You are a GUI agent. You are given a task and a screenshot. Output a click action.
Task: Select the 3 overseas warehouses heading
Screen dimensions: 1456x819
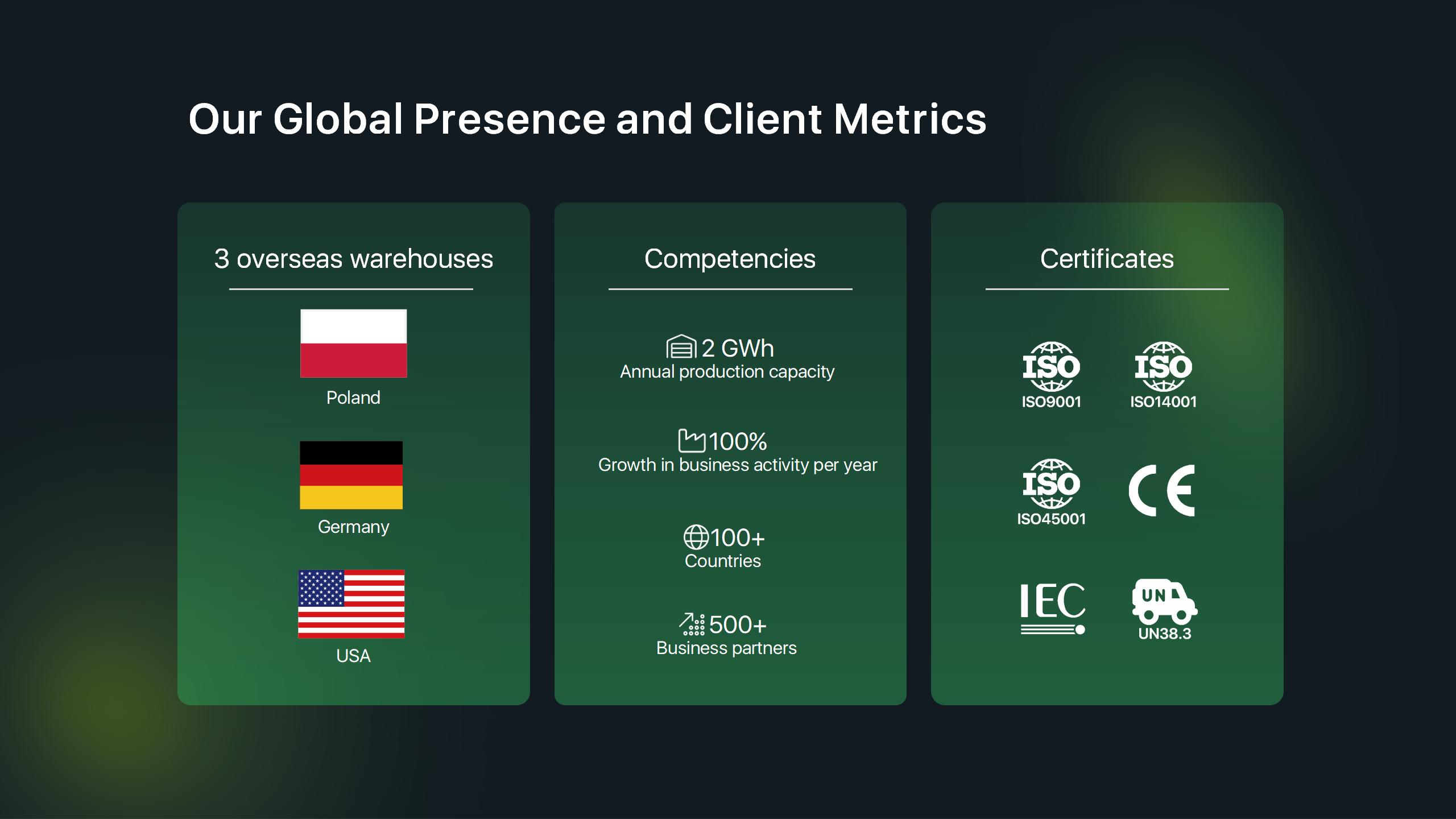click(x=353, y=259)
